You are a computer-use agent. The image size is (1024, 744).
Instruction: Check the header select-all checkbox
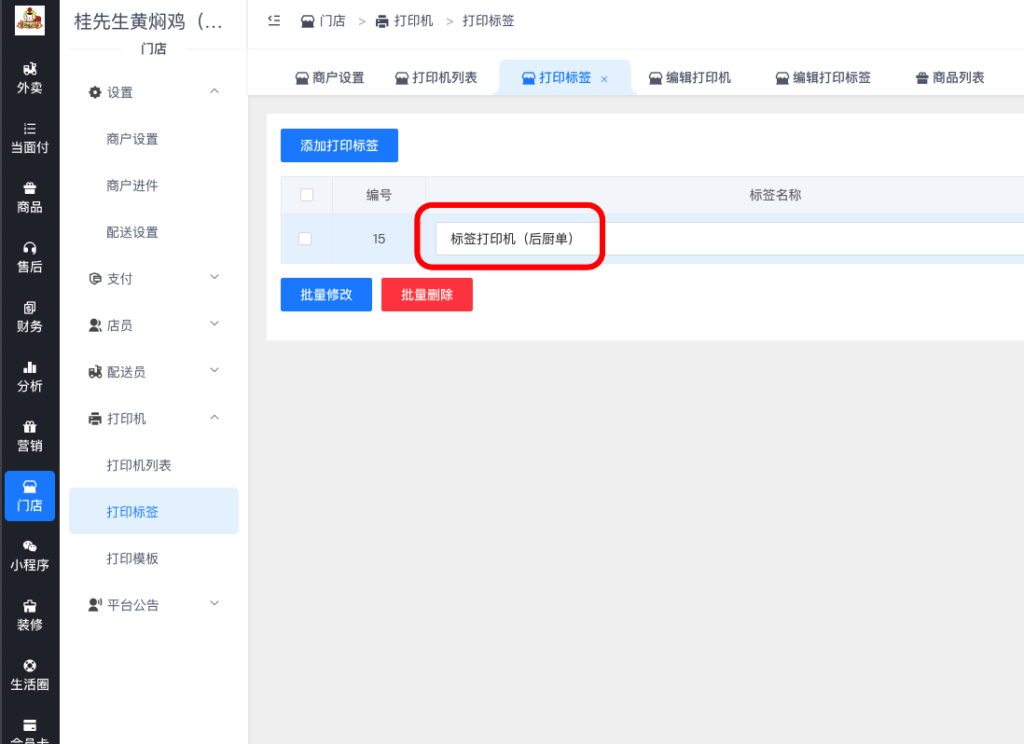pyautogui.click(x=306, y=195)
